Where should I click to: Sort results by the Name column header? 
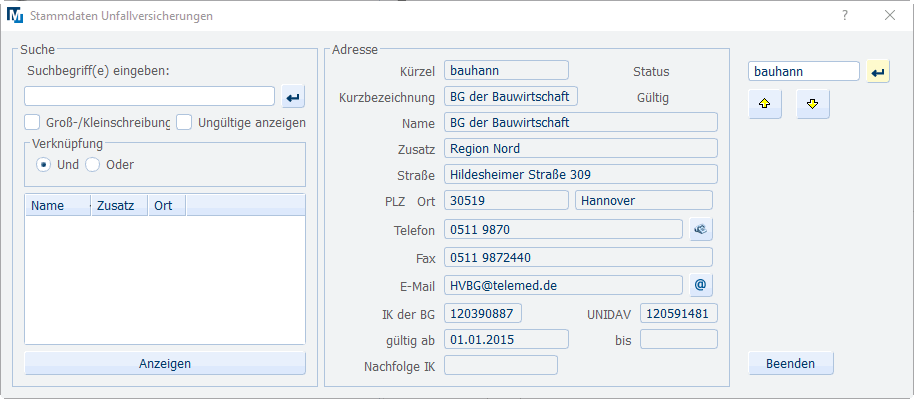pos(58,205)
